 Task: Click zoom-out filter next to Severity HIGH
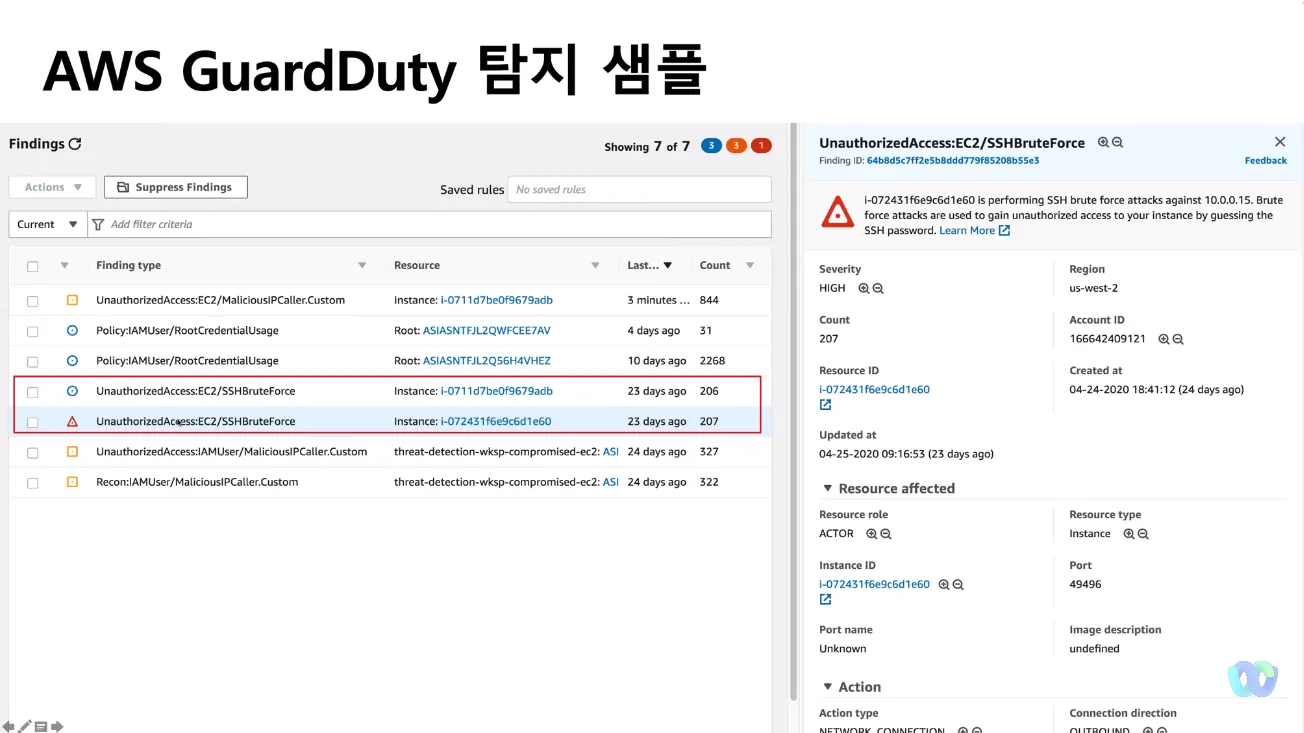click(x=878, y=288)
